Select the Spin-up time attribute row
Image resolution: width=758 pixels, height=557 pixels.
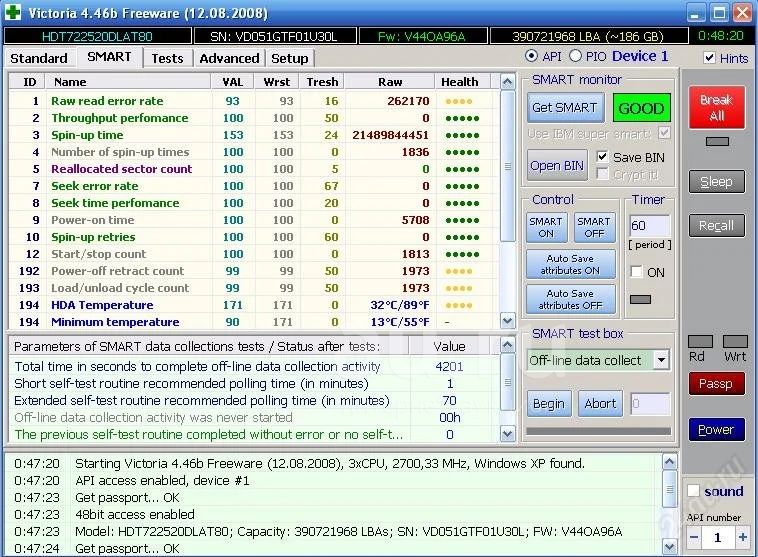[254, 135]
